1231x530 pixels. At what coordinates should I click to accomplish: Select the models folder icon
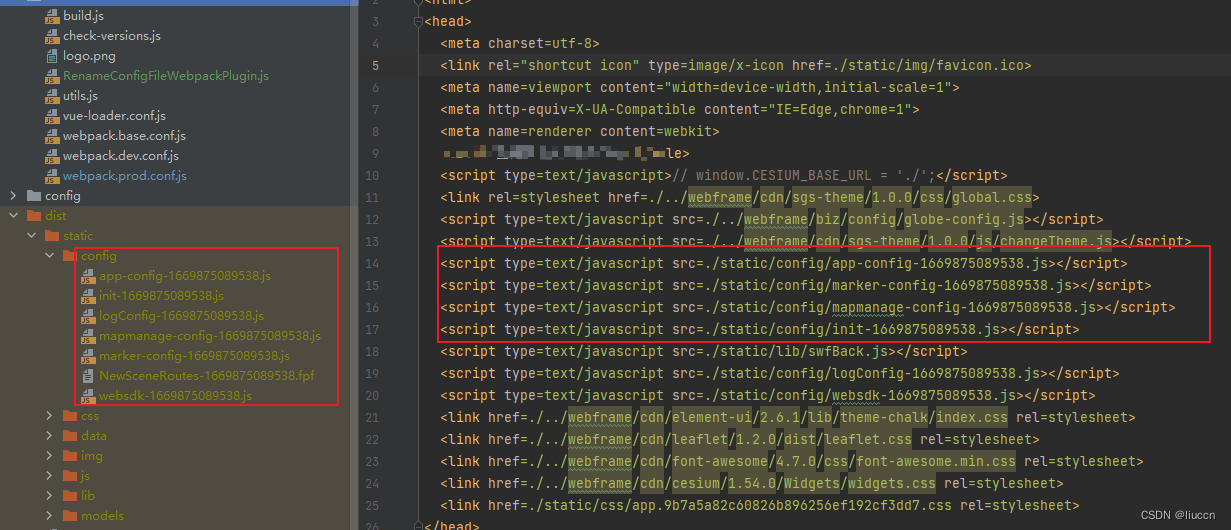pos(70,516)
